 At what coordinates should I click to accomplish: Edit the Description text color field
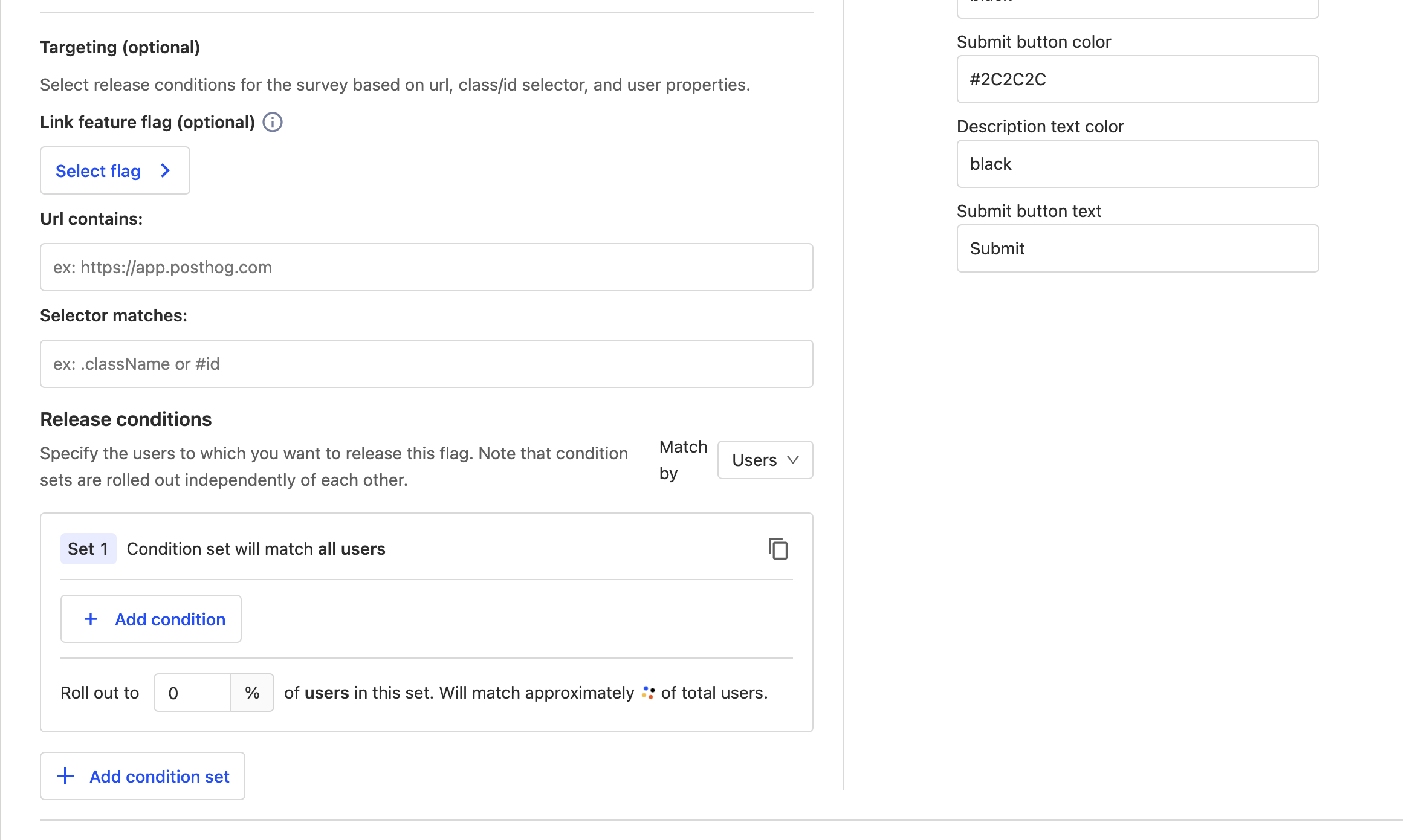(x=1137, y=164)
